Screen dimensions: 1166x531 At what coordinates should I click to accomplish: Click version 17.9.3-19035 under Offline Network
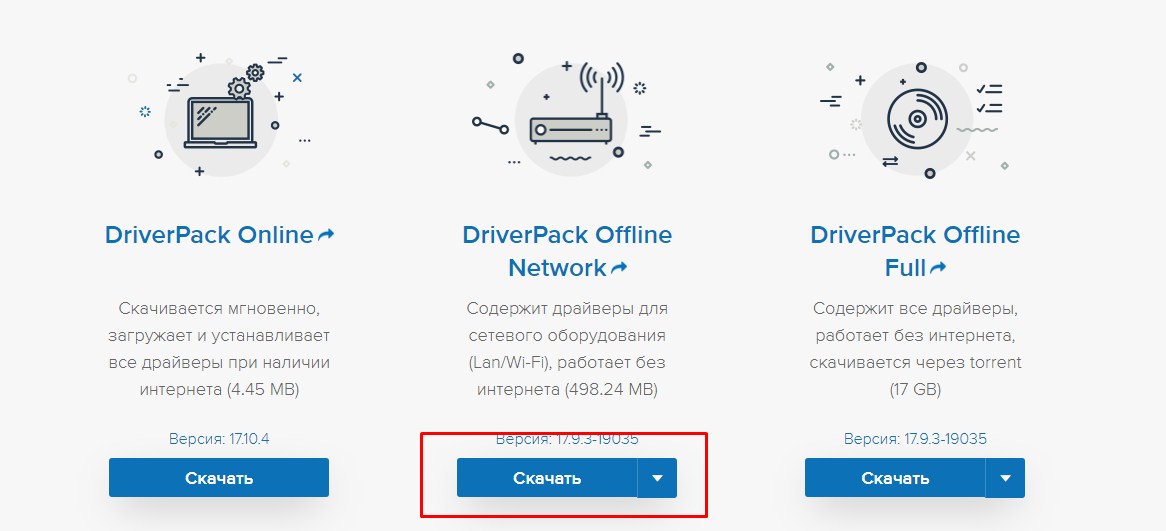[567, 439]
